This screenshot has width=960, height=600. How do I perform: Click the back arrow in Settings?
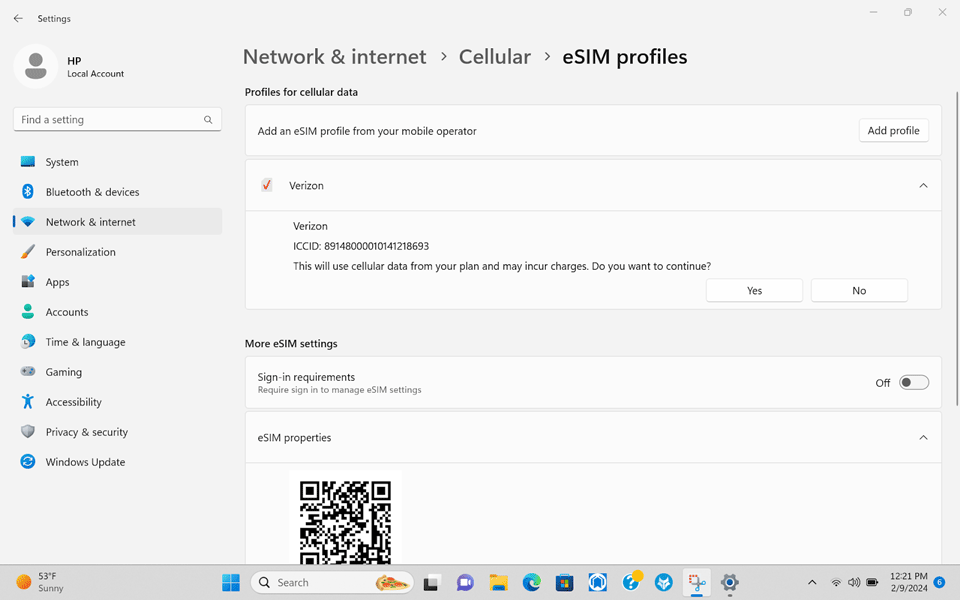click(x=16, y=17)
